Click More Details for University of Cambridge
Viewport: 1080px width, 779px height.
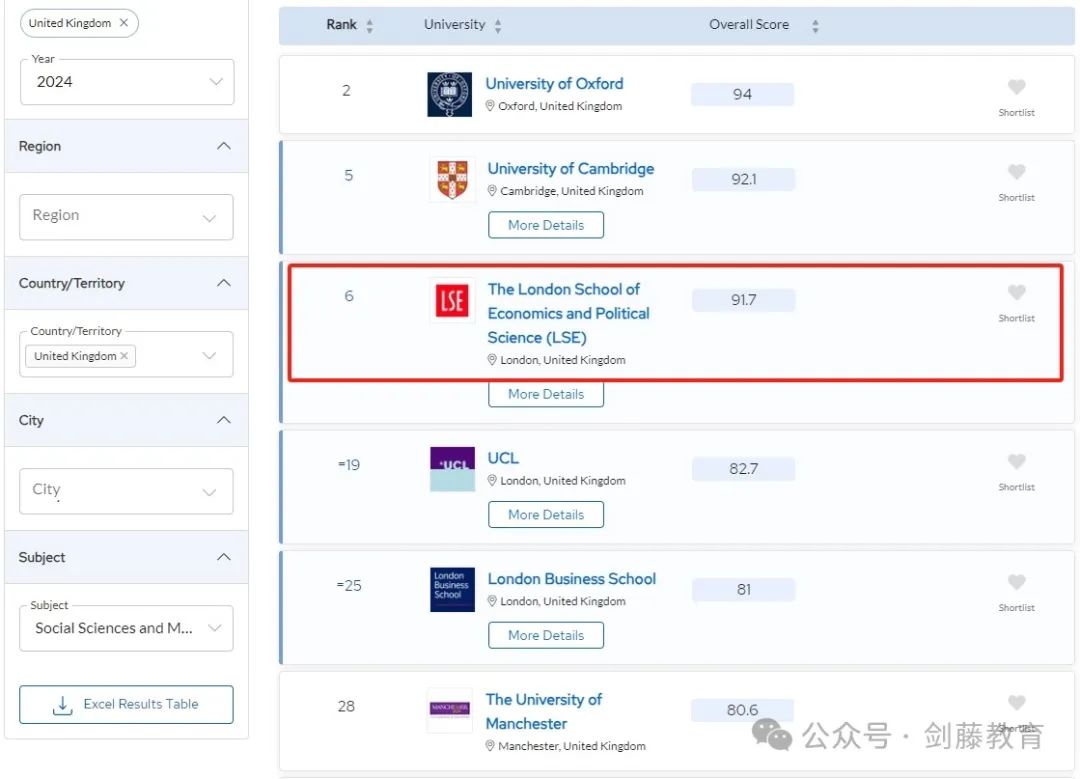[546, 225]
